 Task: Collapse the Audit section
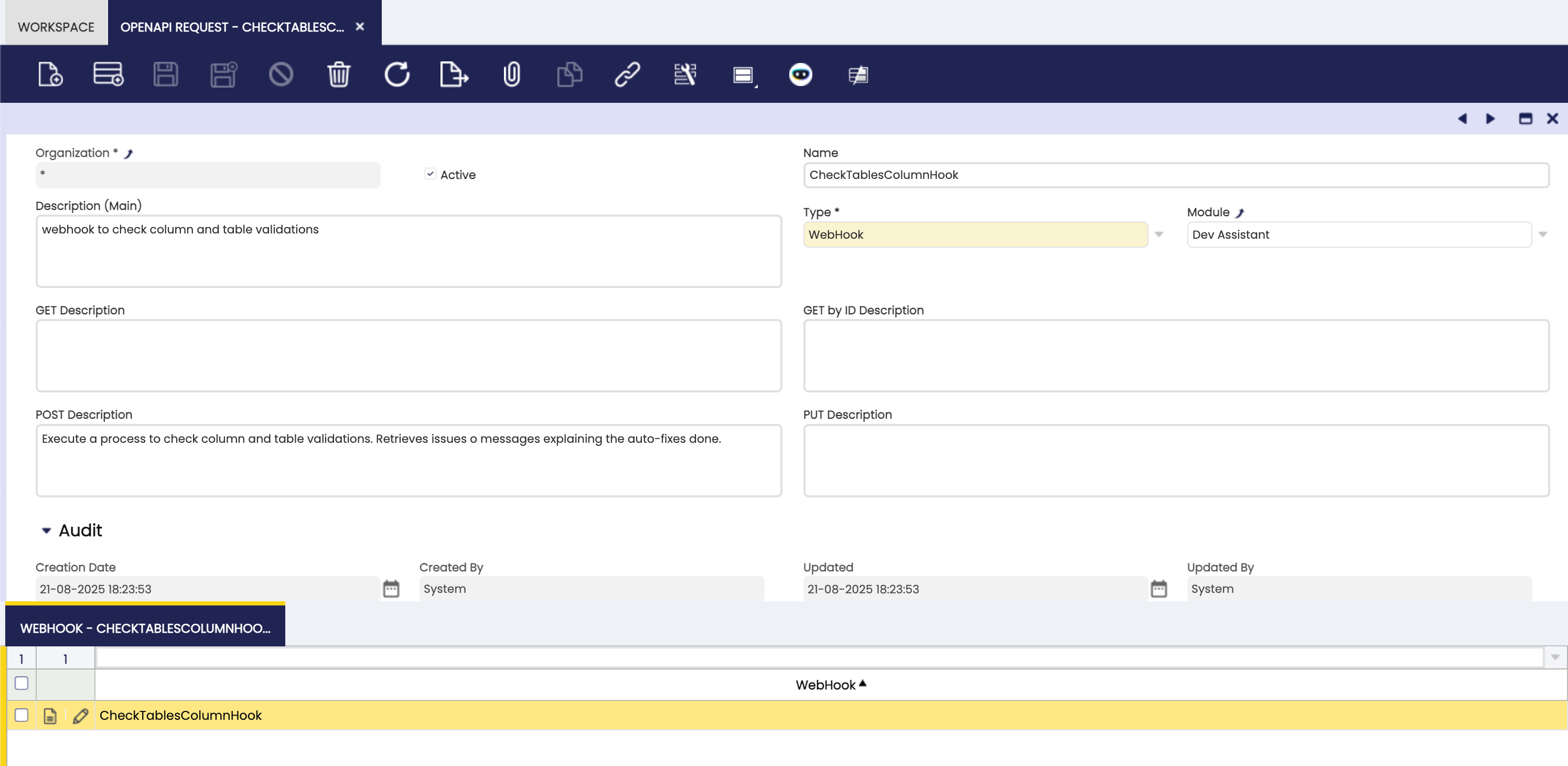[46, 530]
